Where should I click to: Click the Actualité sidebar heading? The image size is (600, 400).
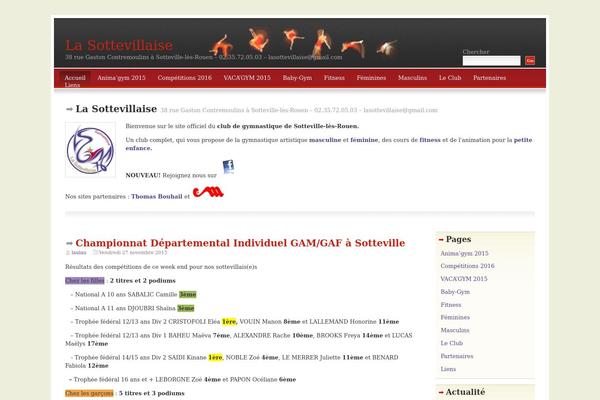coord(465,392)
